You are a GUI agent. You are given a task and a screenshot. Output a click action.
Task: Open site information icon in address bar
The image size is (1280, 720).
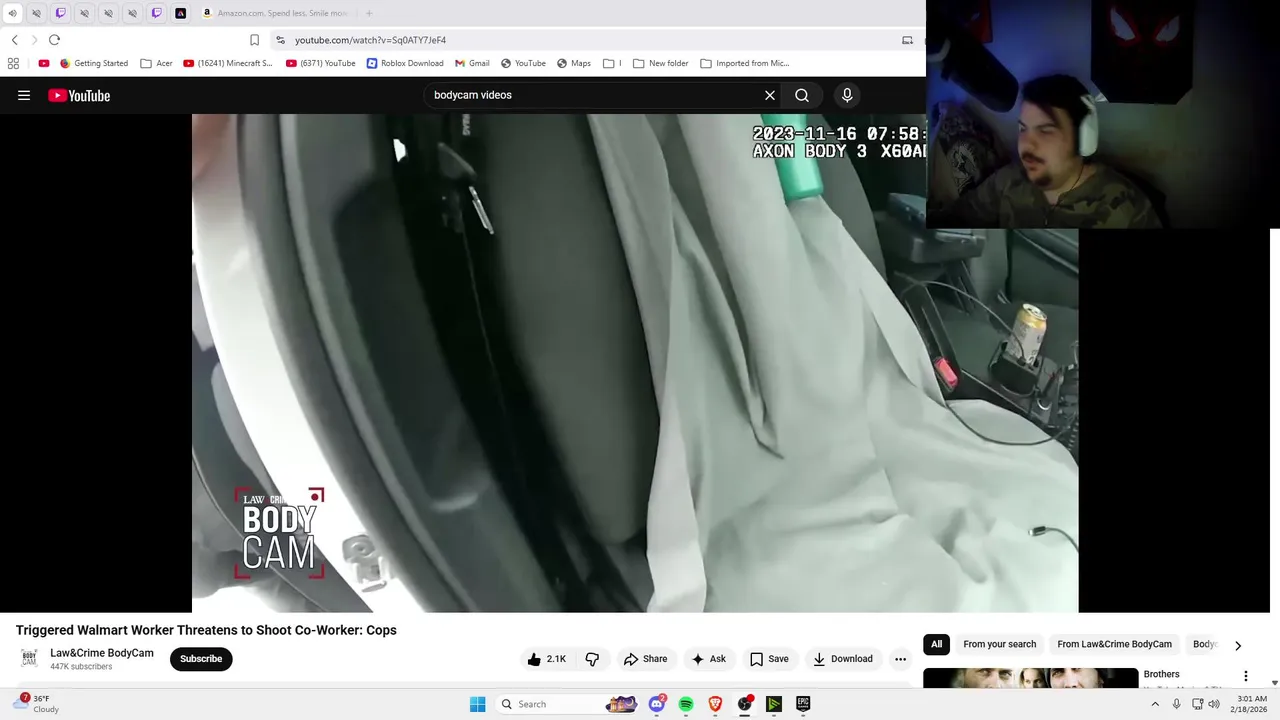pos(281,40)
